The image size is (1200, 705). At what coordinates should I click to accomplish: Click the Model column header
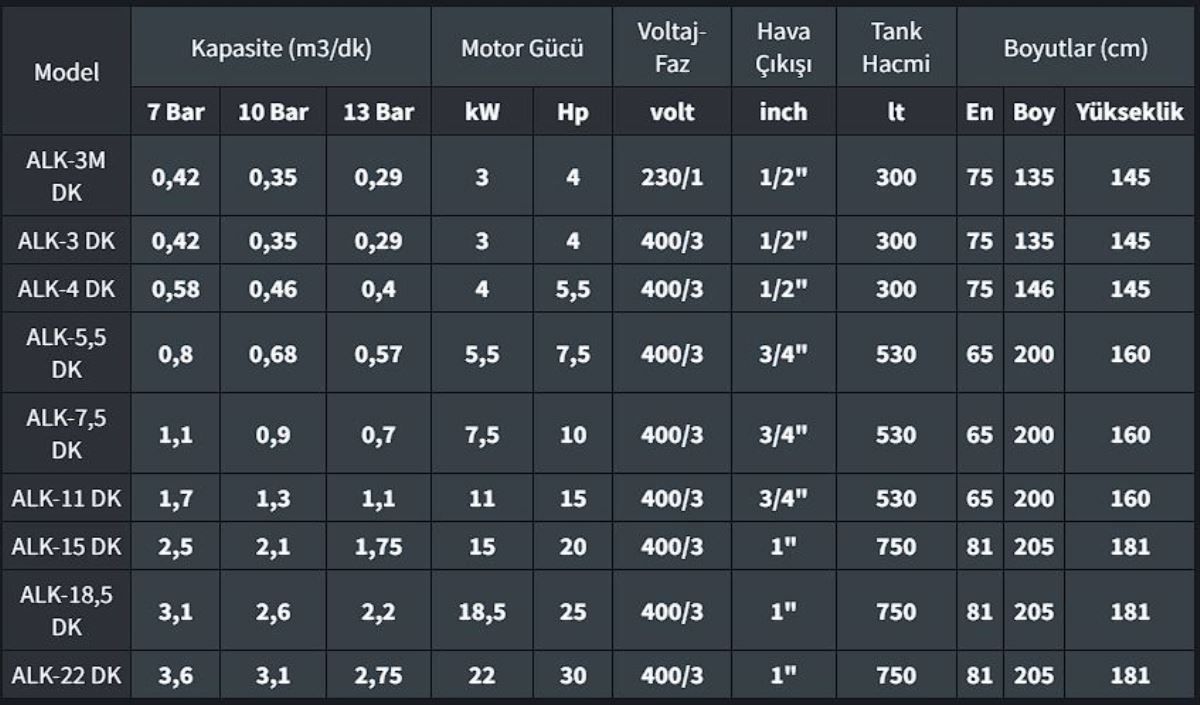pos(67,72)
